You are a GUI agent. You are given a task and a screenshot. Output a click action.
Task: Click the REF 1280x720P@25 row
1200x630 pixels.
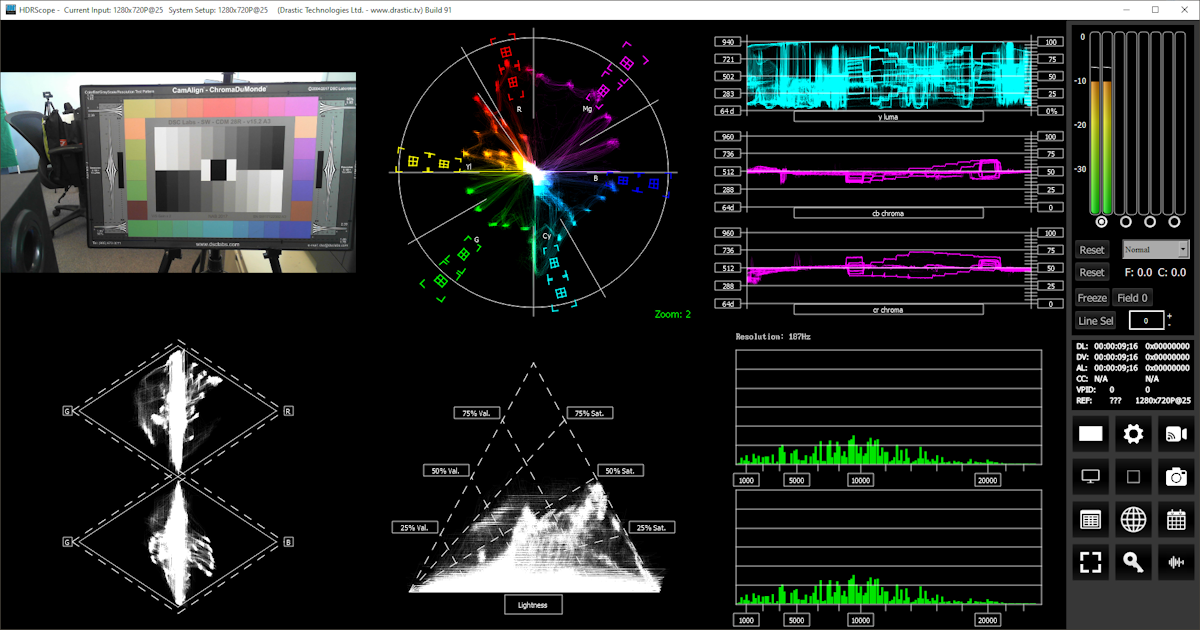[1132, 400]
